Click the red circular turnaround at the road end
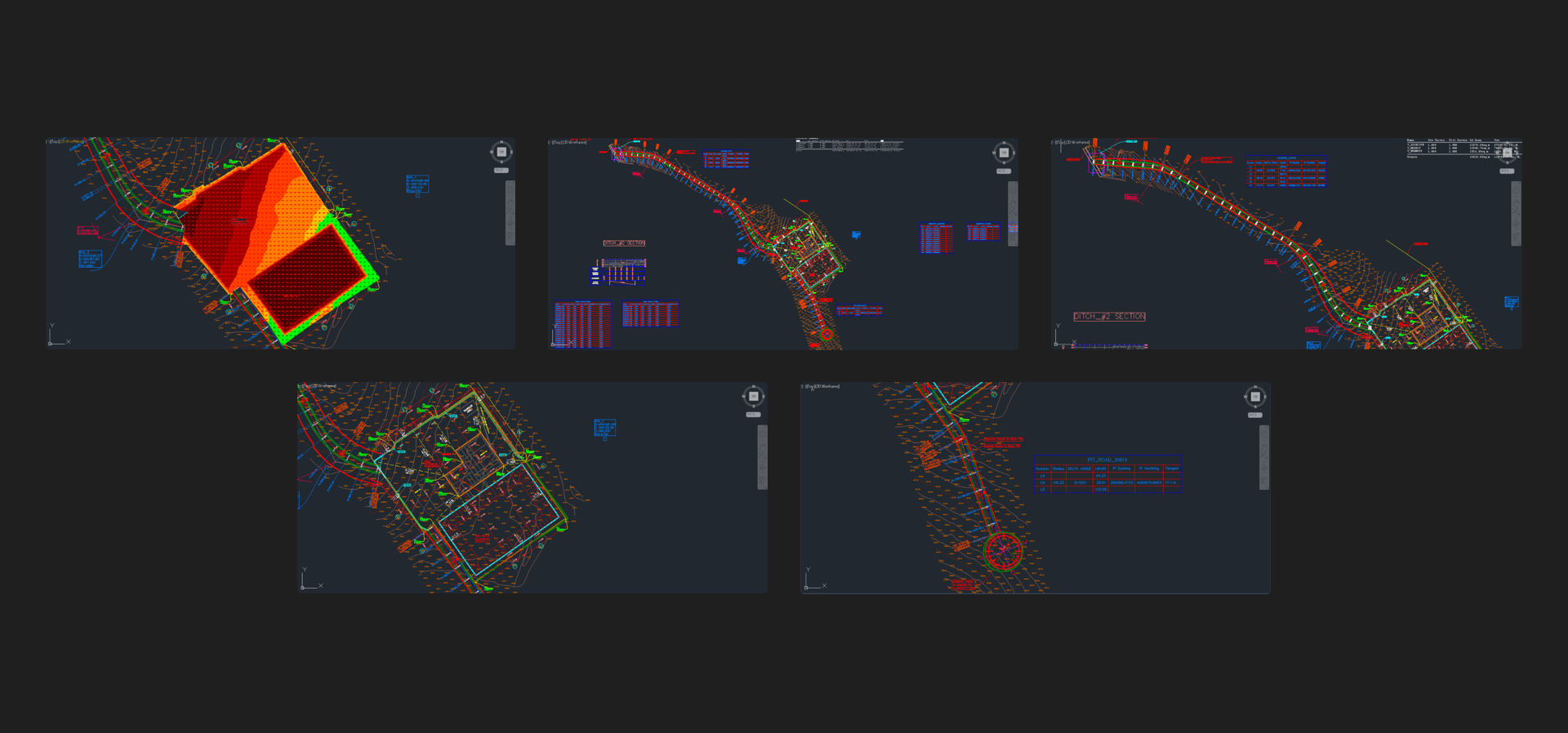Image resolution: width=1568 pixels, height=733 pixels. point(1003,551)
